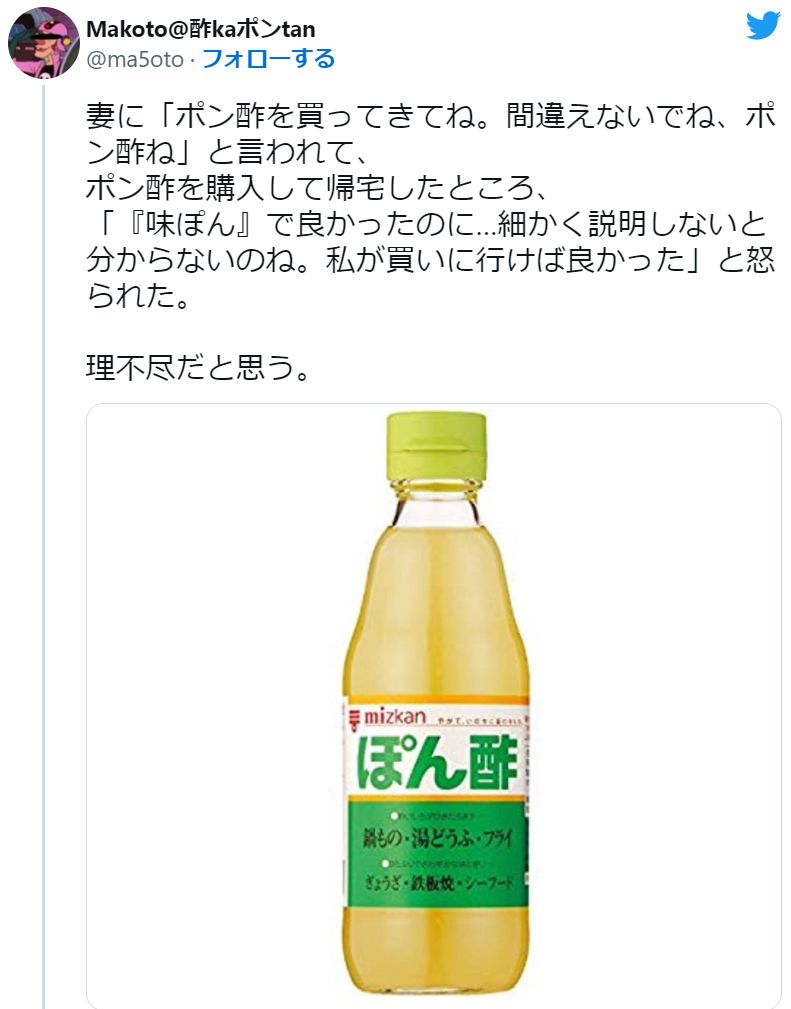791x1009 pixels.
Task: Open the attached ぽん酢 bottle image
Action: pos(433,706)
